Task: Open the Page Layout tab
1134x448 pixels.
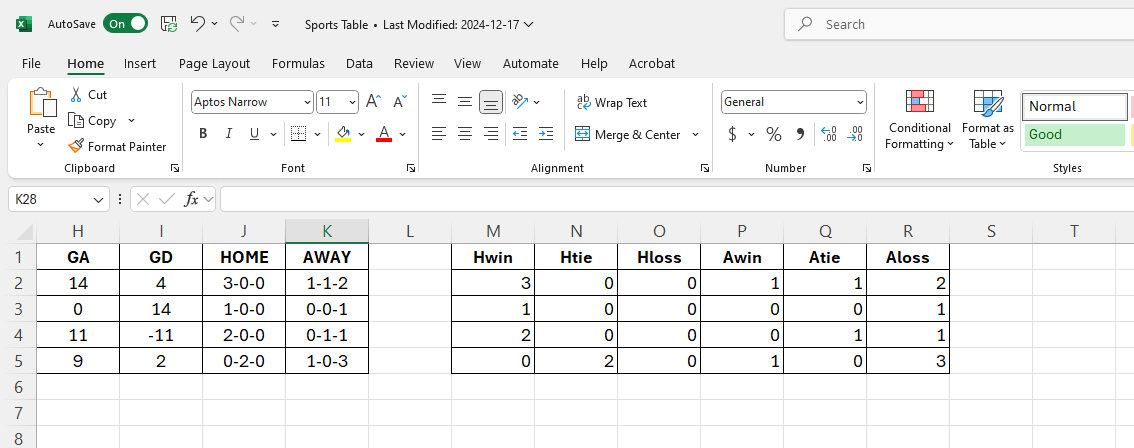Action: [x=214, y=63]
